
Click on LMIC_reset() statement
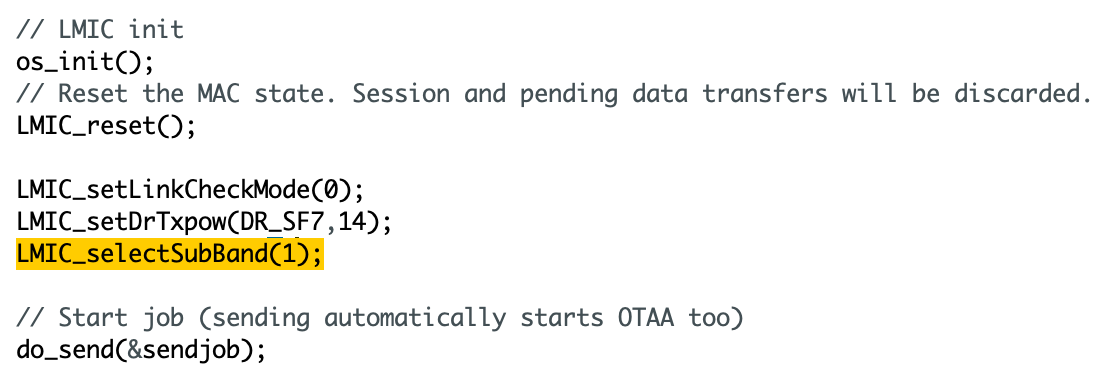[105, 126]
